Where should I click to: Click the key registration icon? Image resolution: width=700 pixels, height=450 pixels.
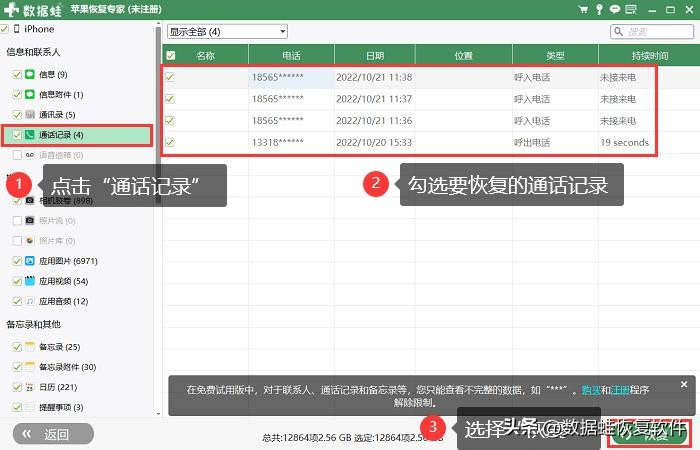(599, 9)
